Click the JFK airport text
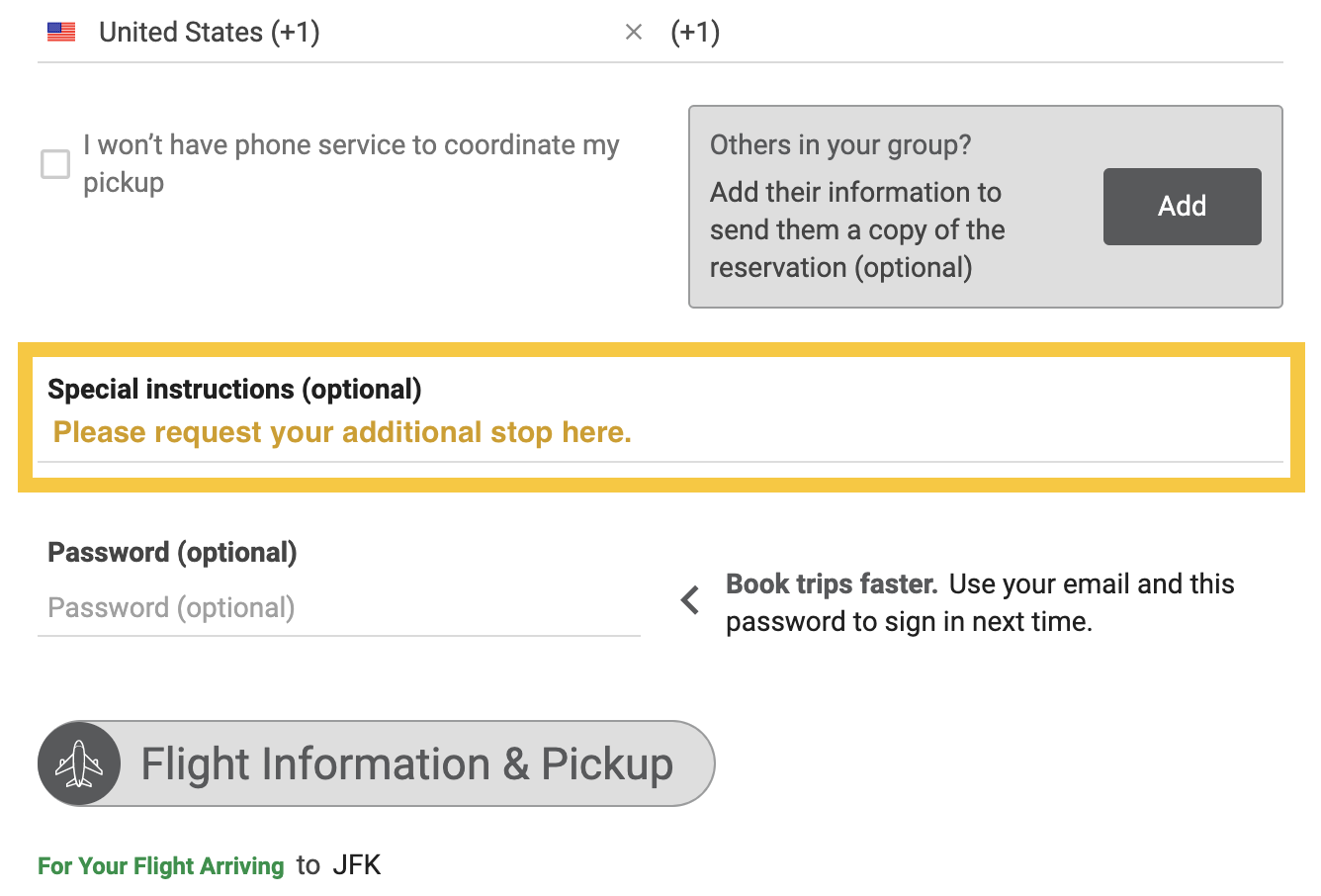The height and width of the screenshot is (896, 1321). 357,865
